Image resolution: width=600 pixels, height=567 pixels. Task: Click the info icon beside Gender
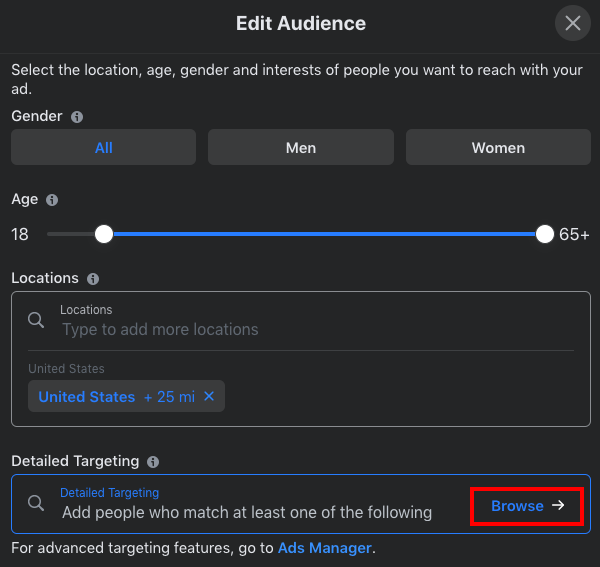pyautogui.click(x=77, y=117)
